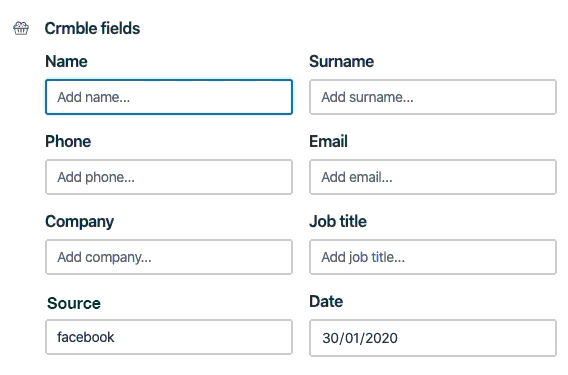Focus the Add name input field
Viewport: 568px width, 375px height.
169,97
